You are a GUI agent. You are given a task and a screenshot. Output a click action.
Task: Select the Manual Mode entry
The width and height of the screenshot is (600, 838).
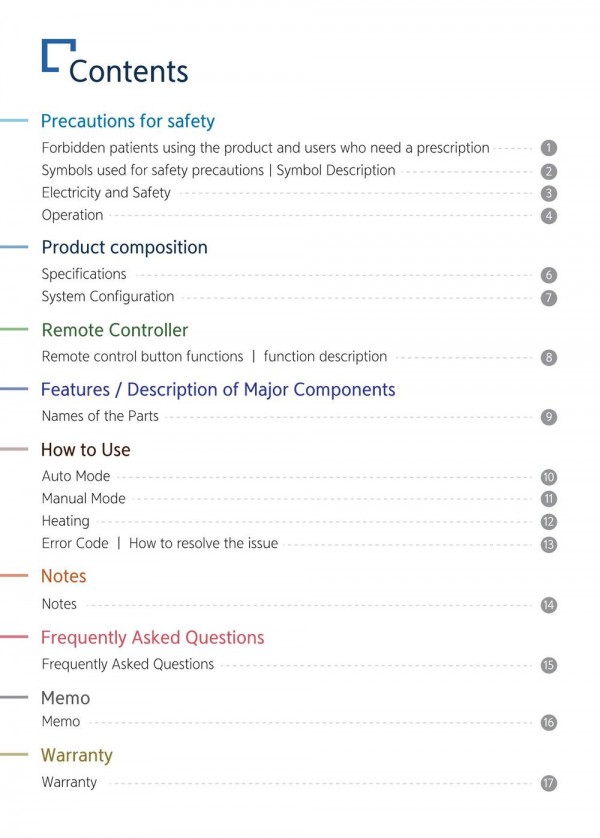[83, 499]
